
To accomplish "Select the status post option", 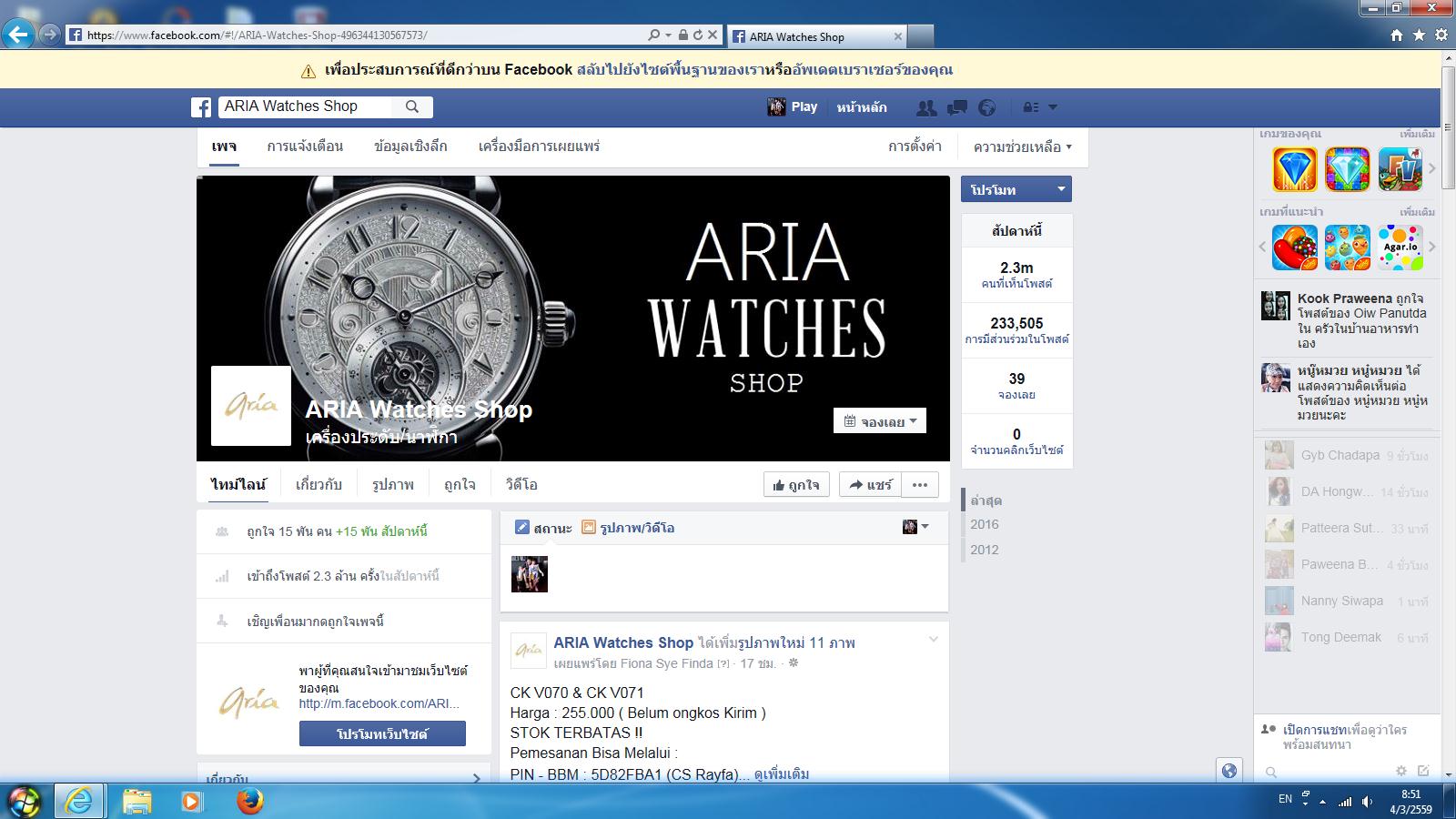I will [543, 528].
